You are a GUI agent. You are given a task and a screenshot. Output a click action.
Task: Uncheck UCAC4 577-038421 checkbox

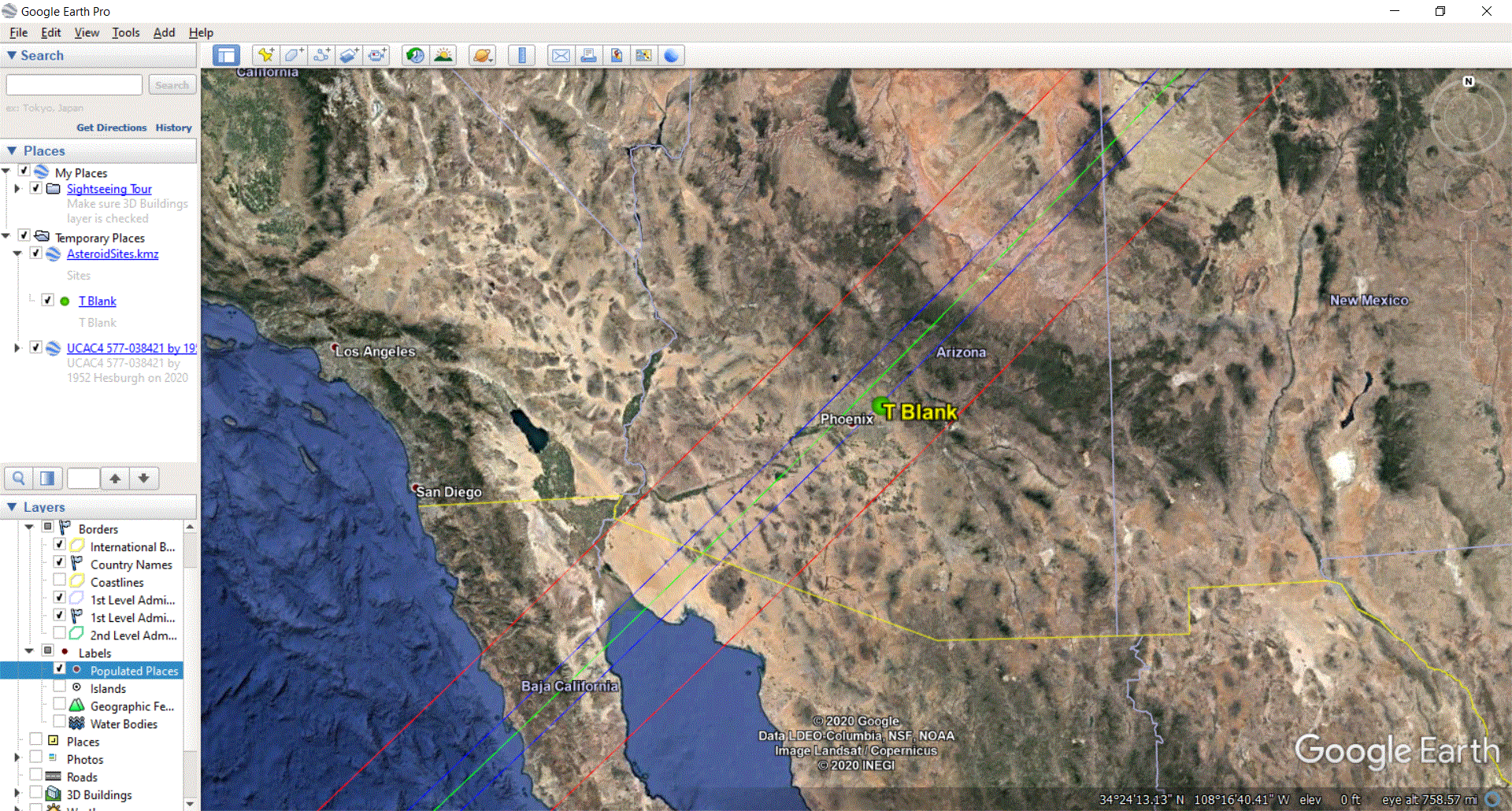point(35,347)
